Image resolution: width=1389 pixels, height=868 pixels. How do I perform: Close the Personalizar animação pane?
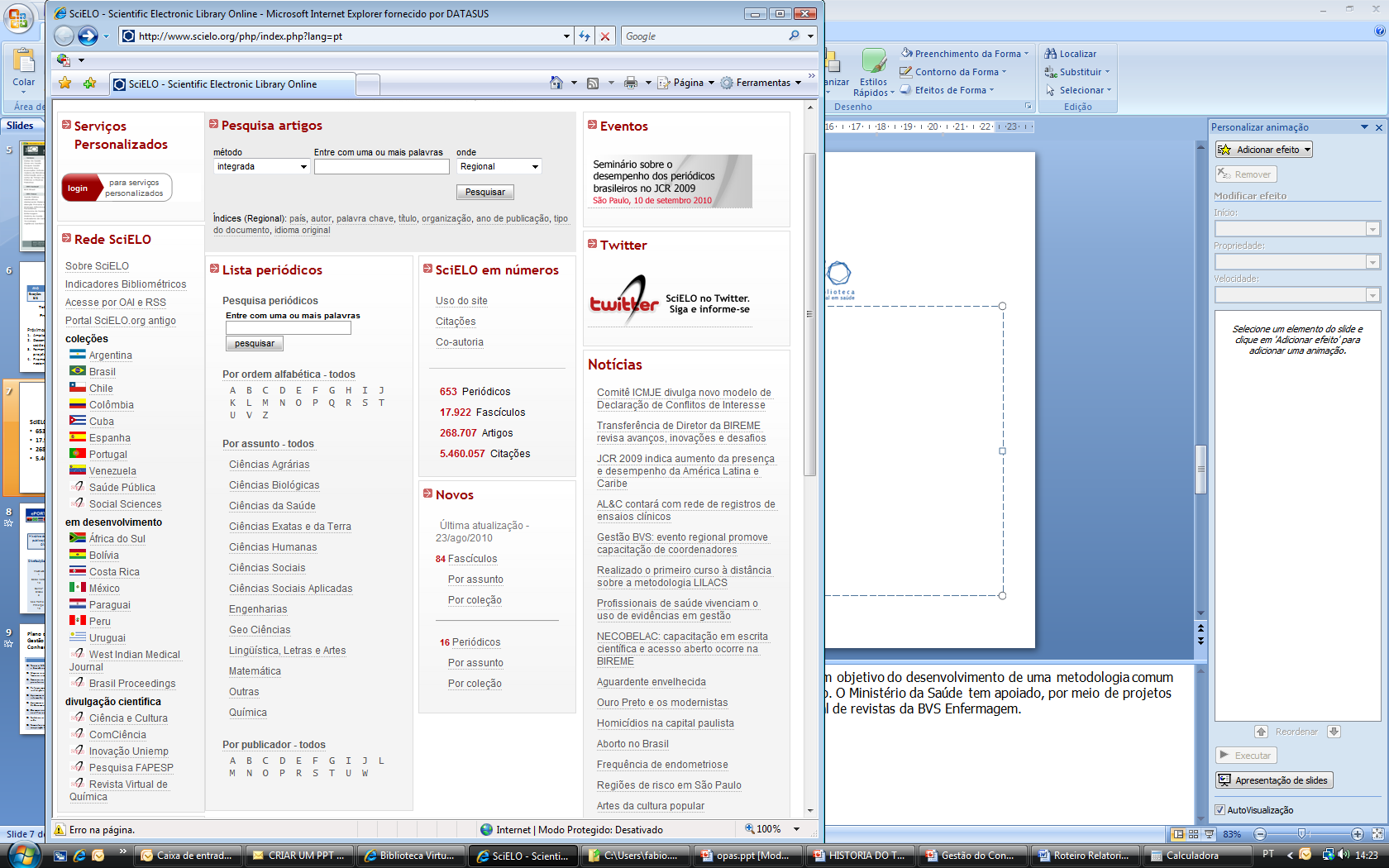pos(1379,127)
